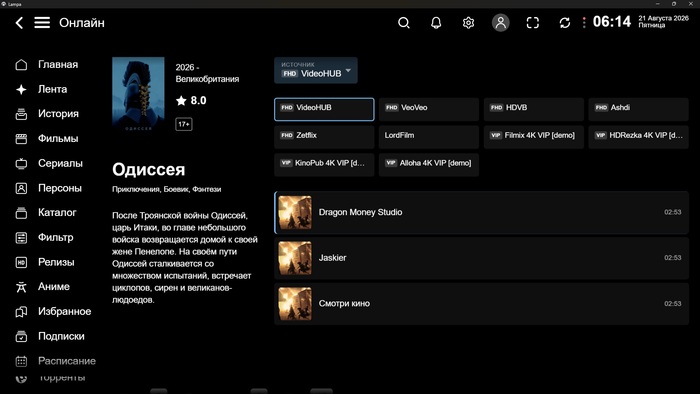
Task: Open Аниме menu item
Action: coord(54,286)
